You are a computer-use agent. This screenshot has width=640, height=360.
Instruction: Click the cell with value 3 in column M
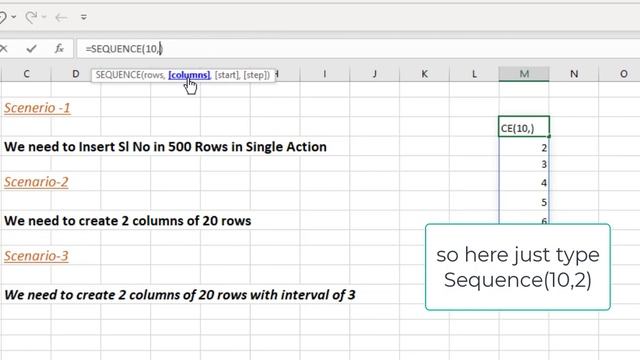[524, 164]
